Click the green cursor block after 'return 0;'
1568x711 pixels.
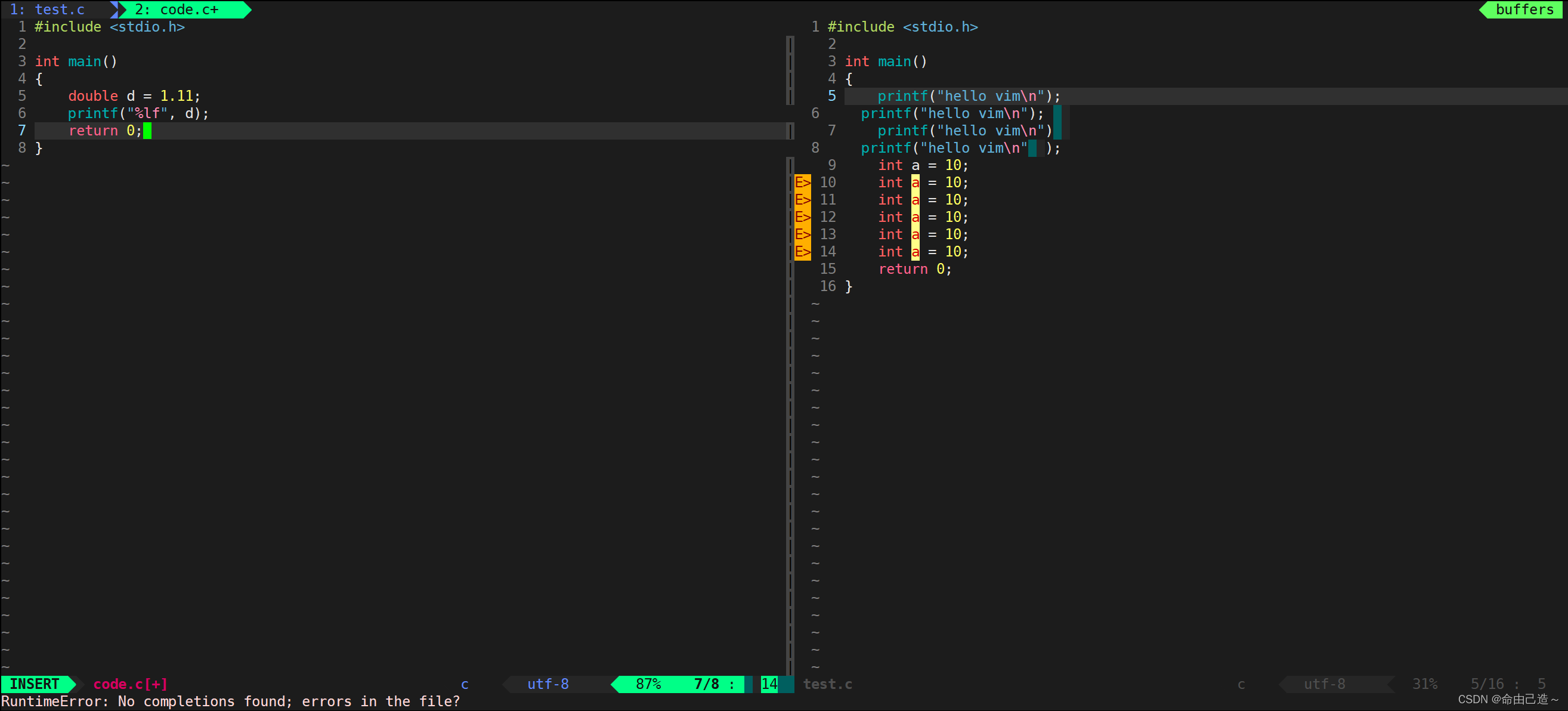point(147,131)
